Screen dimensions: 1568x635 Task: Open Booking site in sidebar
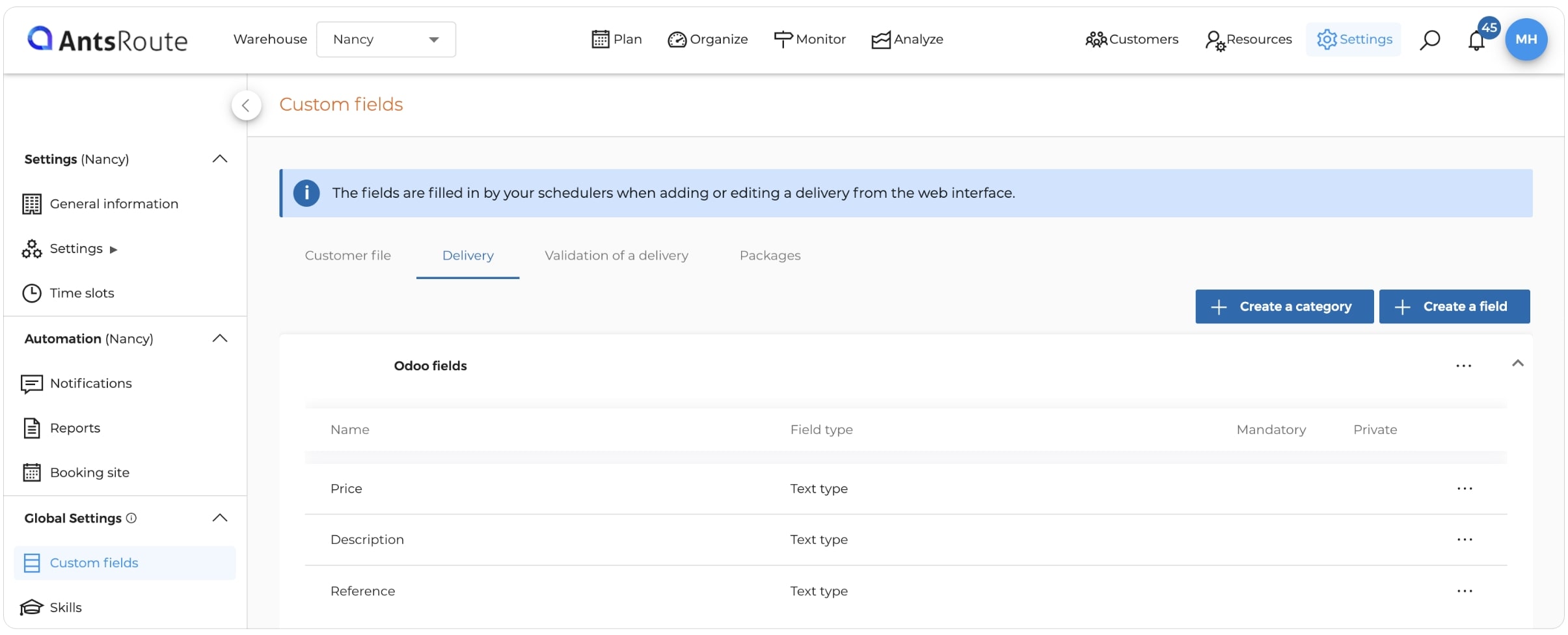pos(76,473)
